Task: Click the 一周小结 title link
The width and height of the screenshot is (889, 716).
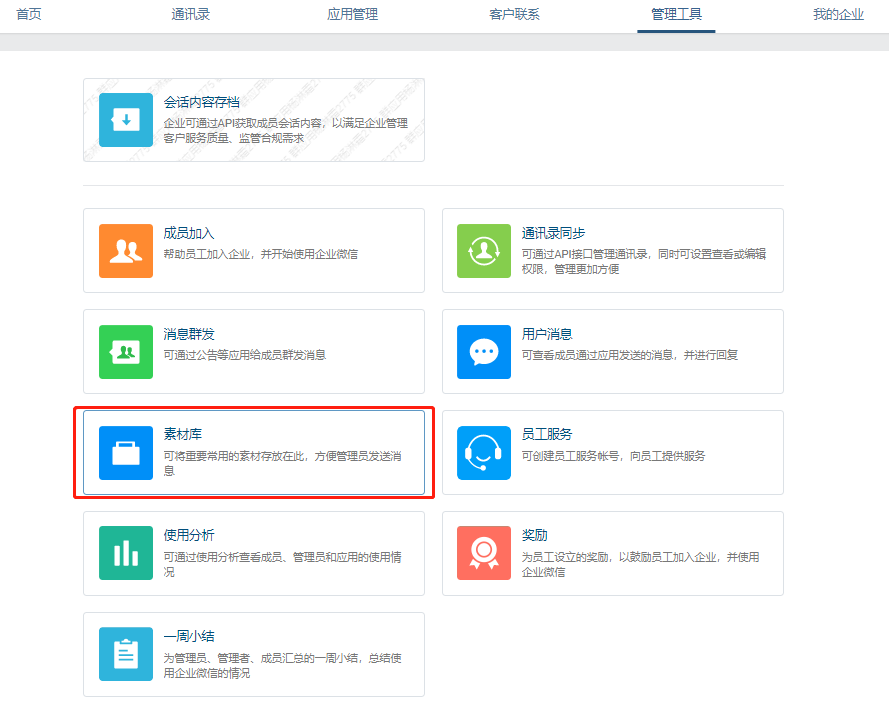Action: tap(189, 637)
